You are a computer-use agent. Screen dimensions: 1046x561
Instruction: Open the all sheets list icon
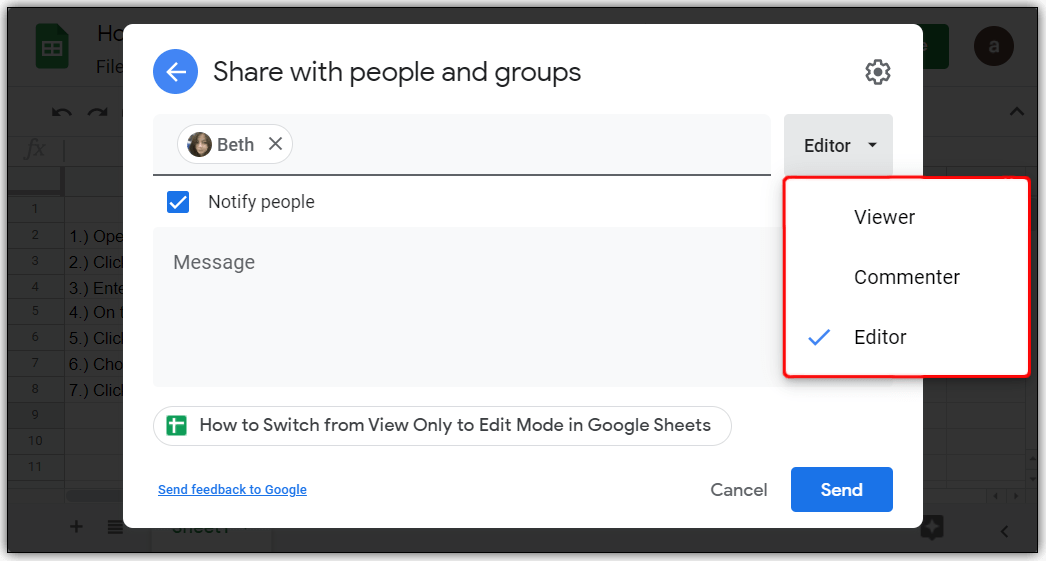coord(115,528)
